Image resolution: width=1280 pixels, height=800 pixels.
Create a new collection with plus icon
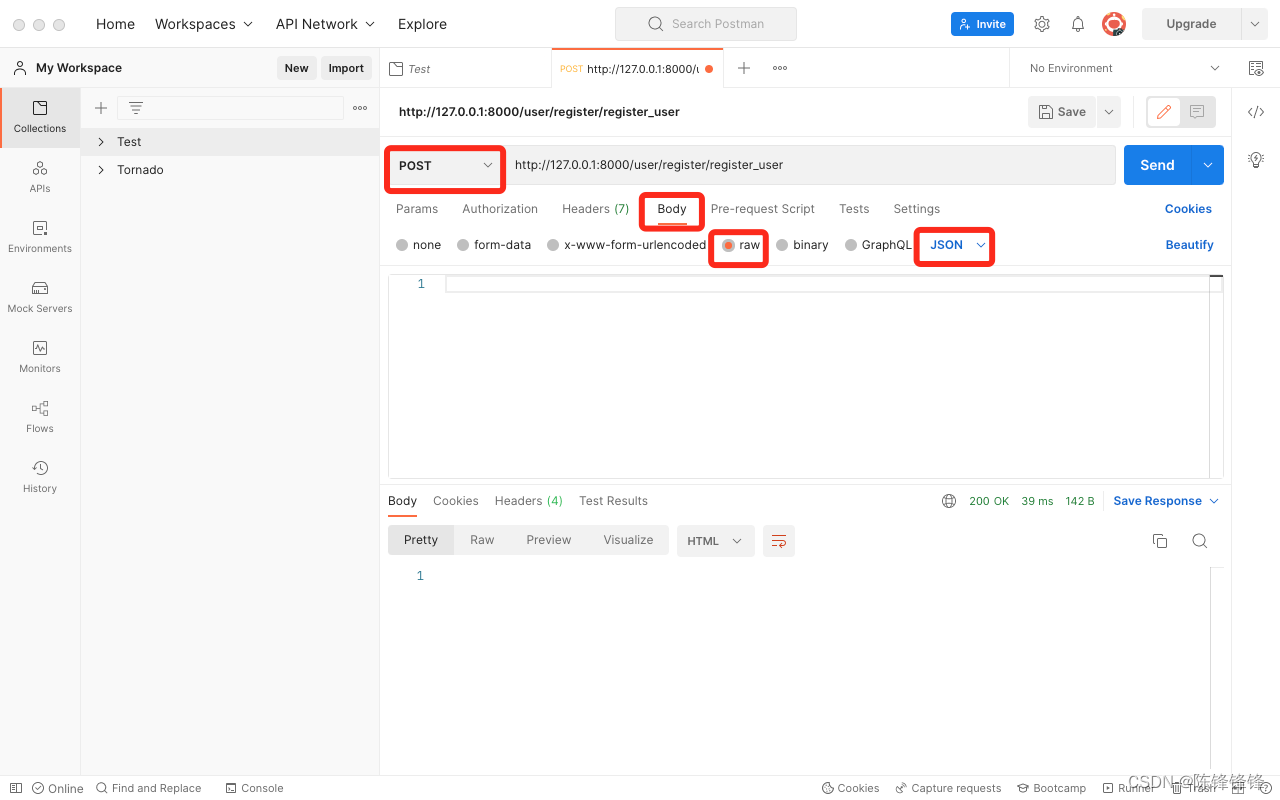[x=100, y=108]
